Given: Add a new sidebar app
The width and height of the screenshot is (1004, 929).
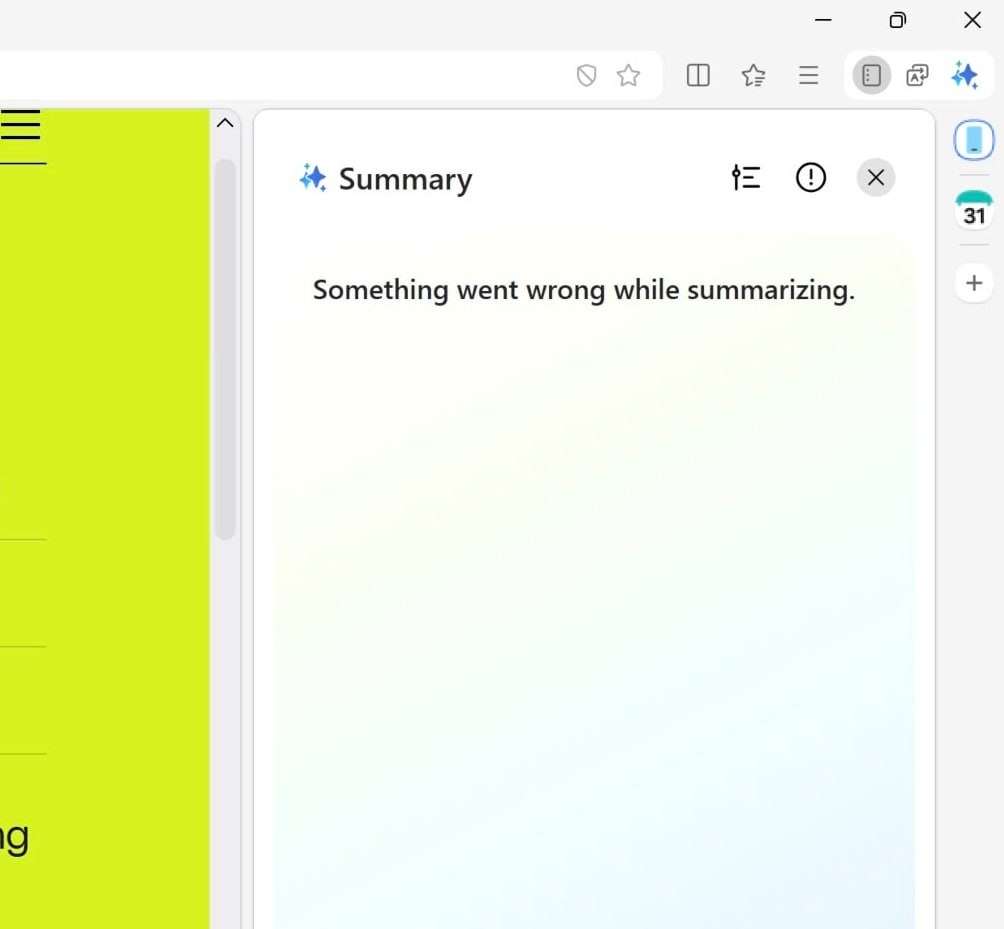Looking at the screenshot, I should [x=974, y=282].
